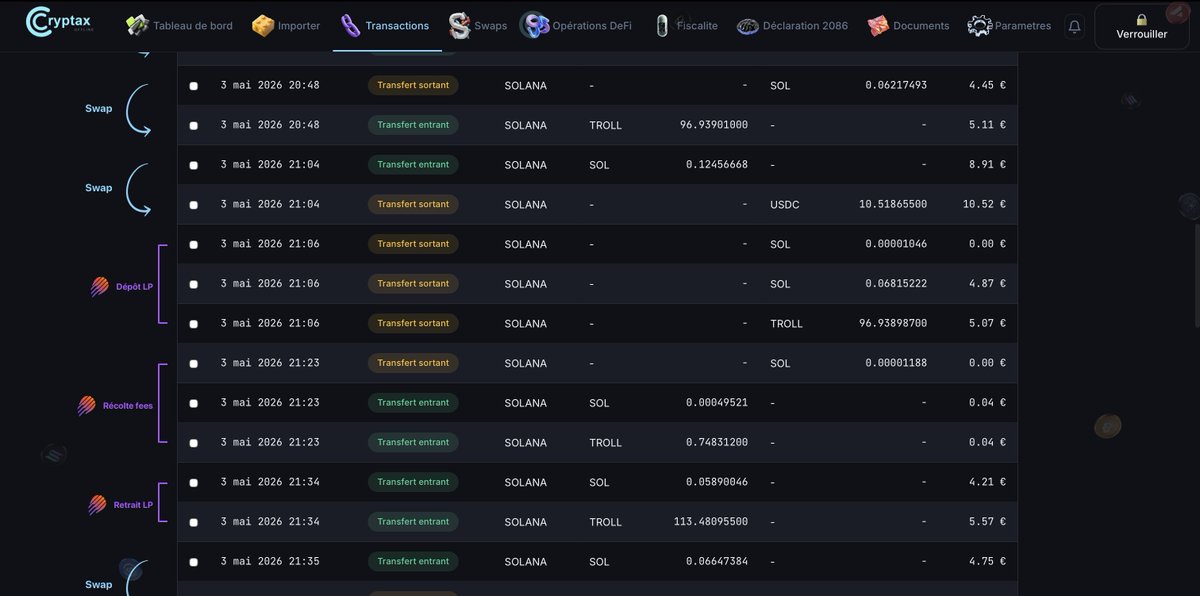
Task: Click the Swap label beside the 21:04 rows
Action: point(98,188)
